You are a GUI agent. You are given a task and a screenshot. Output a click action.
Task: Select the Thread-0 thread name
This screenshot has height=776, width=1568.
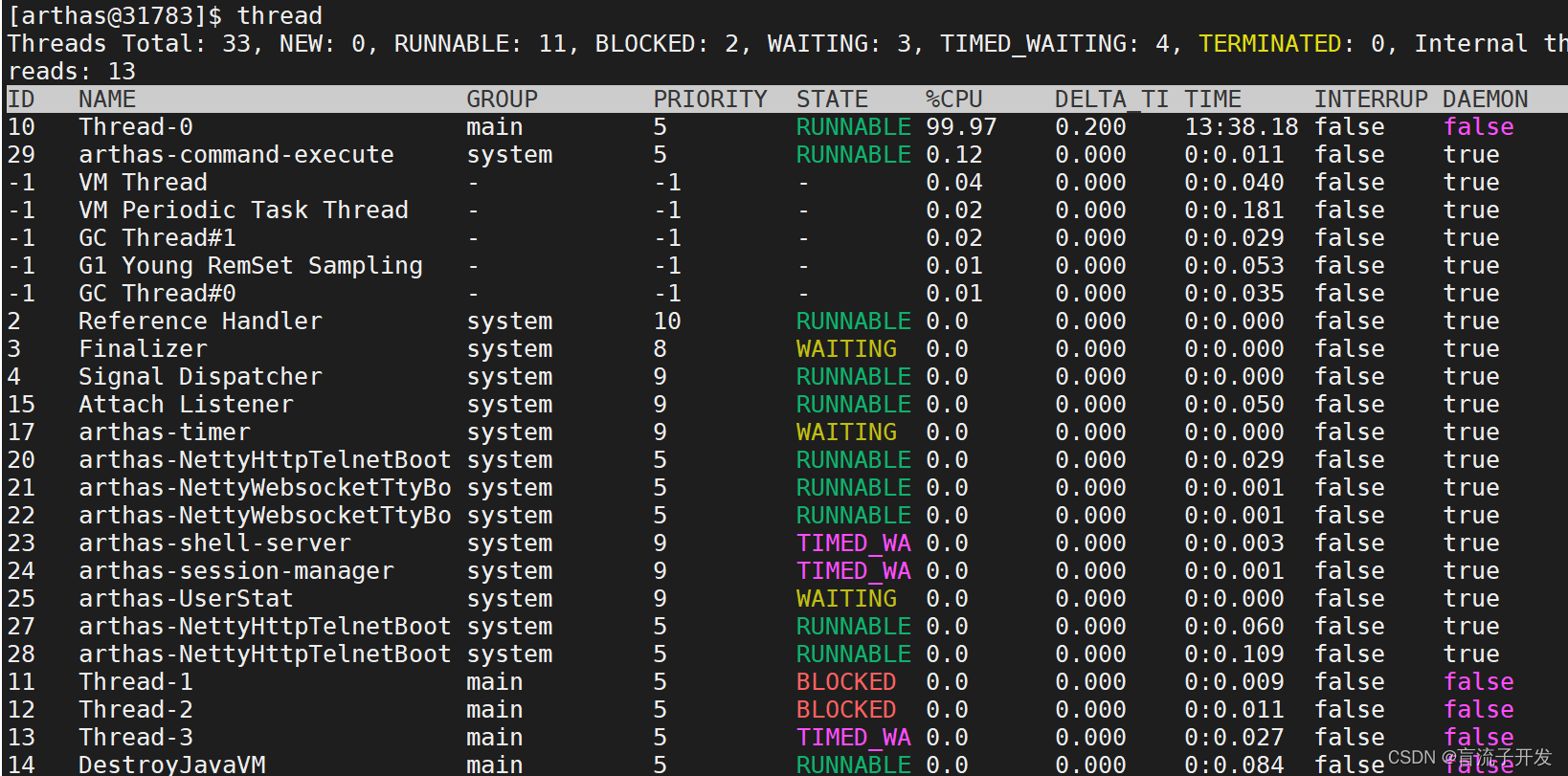(136, 127)
